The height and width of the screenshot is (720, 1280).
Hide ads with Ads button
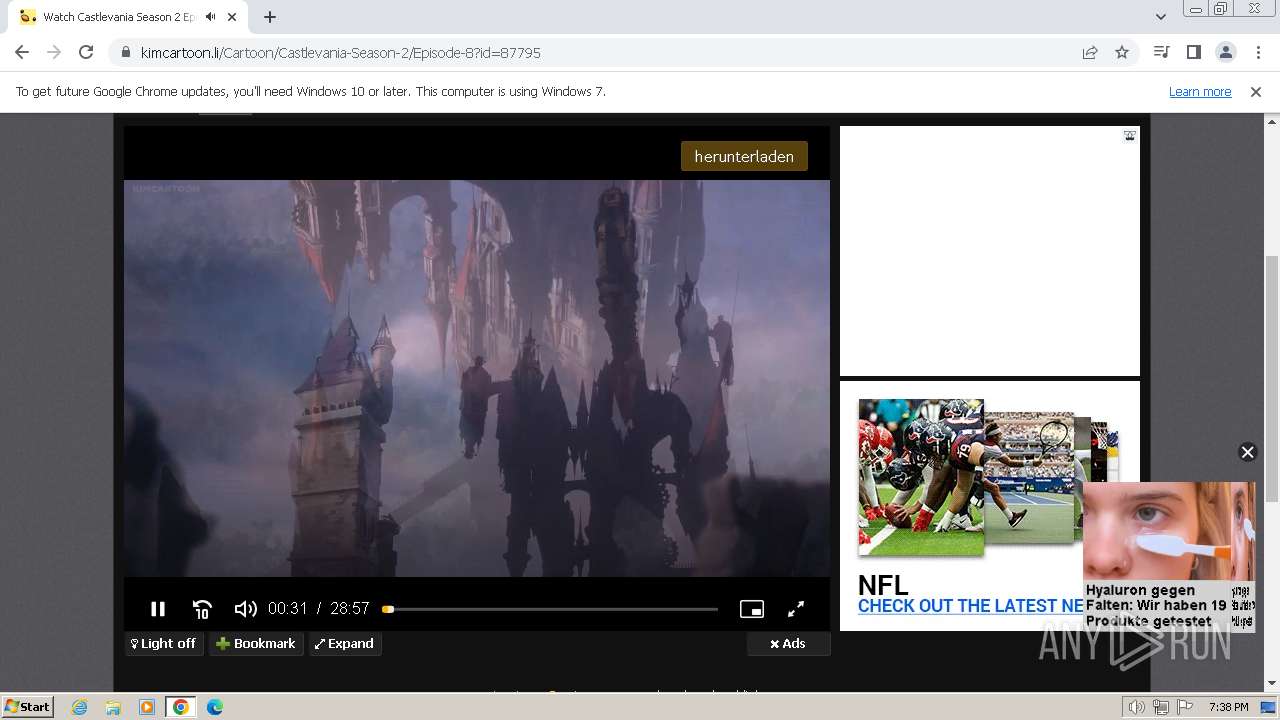788,644
